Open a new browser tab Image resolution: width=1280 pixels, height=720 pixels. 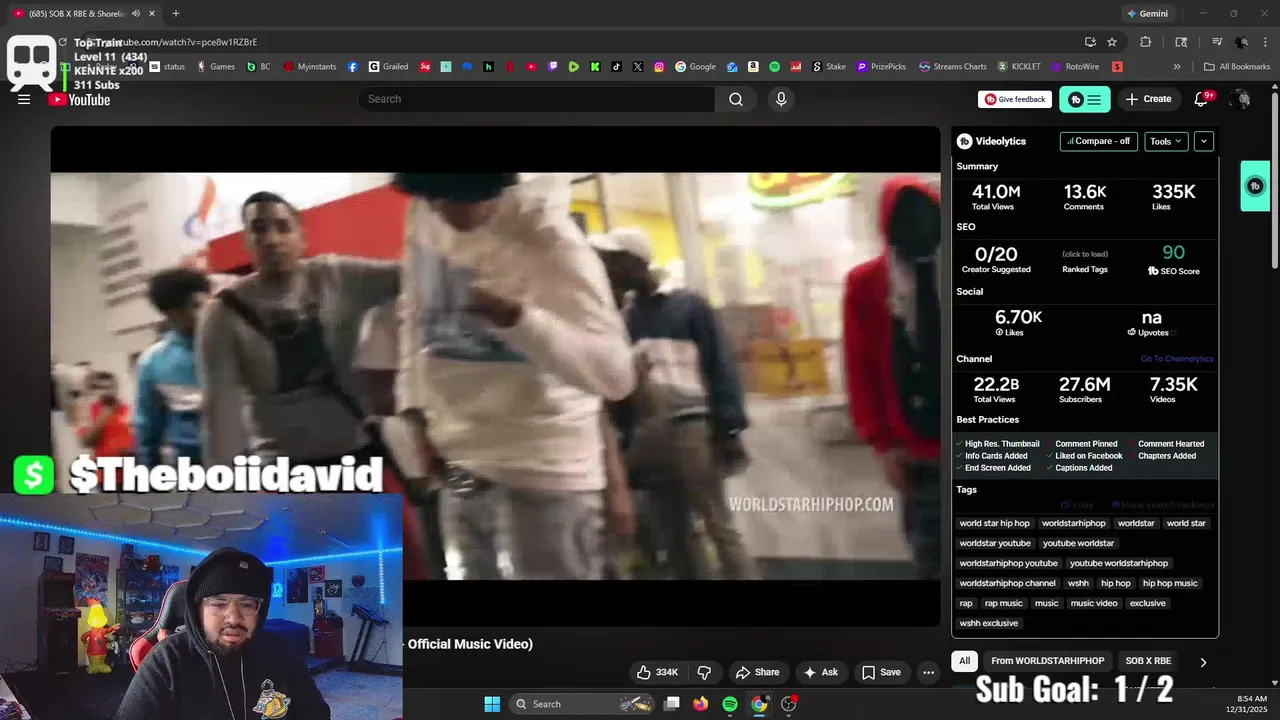point(175,14)
